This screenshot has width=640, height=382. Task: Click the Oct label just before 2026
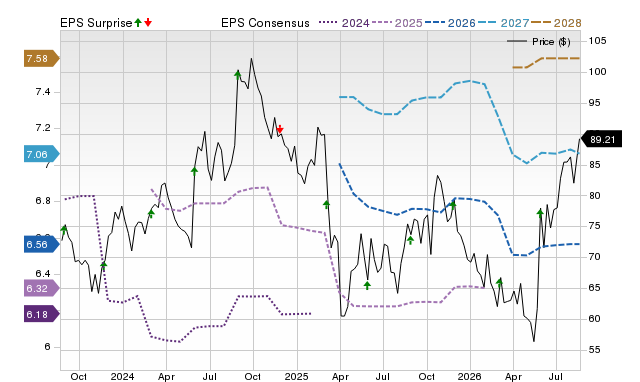point(427,376)
